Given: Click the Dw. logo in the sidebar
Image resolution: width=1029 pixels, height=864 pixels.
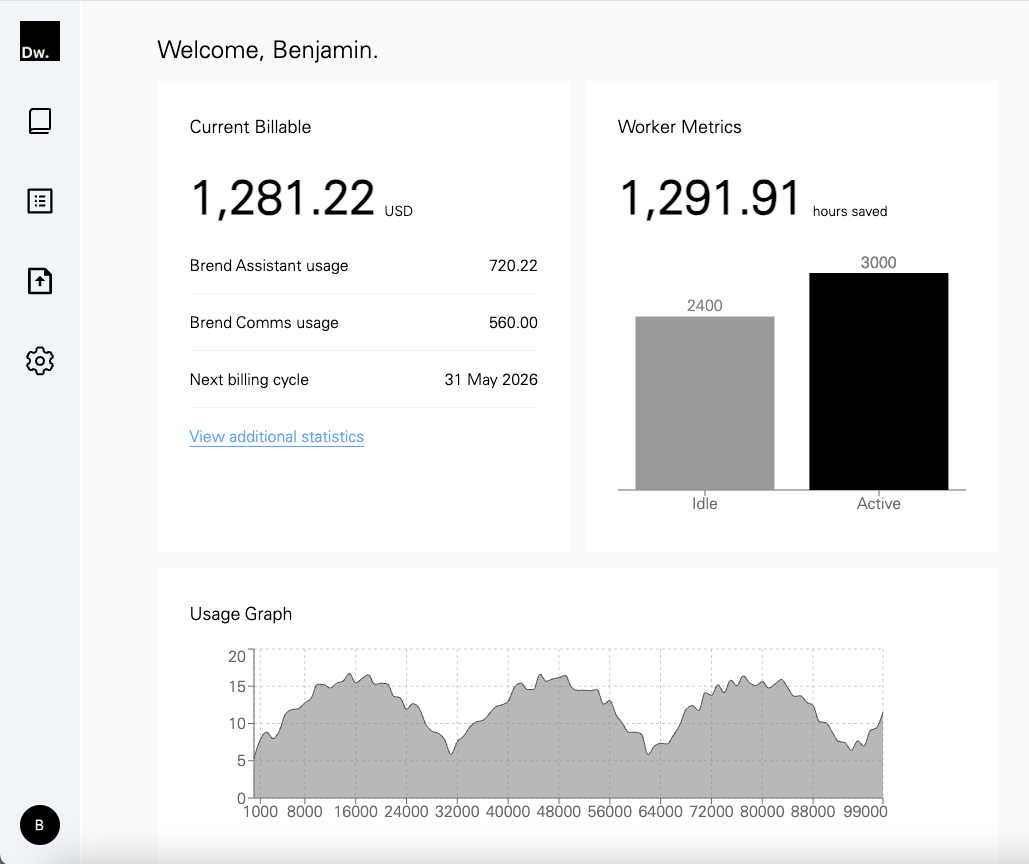Looking at the screenshot, I should point(39,41).
